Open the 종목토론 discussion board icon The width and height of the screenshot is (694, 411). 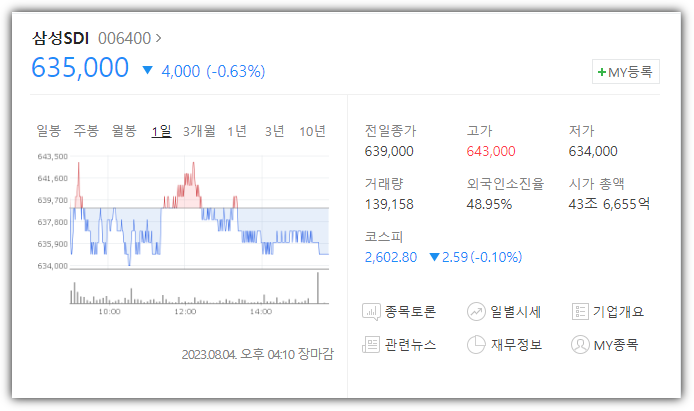(x=371, y=312)
